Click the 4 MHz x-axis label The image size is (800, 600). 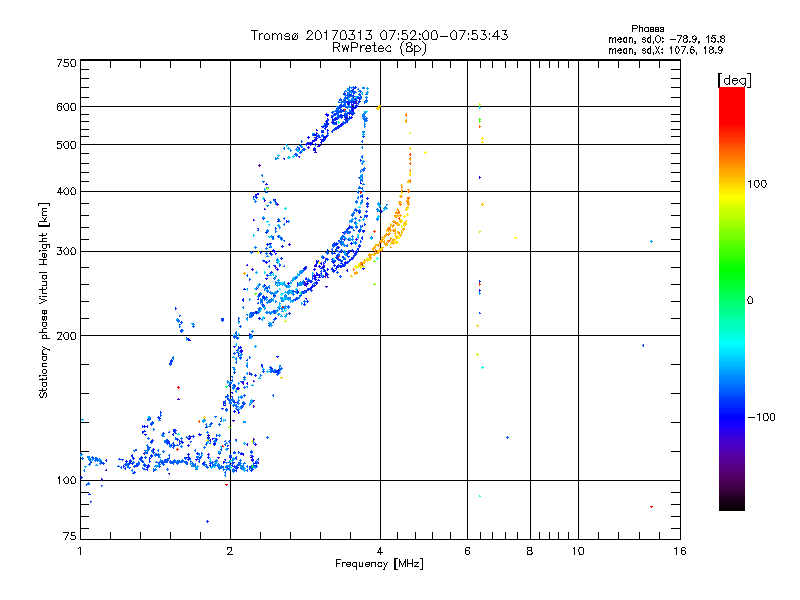380,551
